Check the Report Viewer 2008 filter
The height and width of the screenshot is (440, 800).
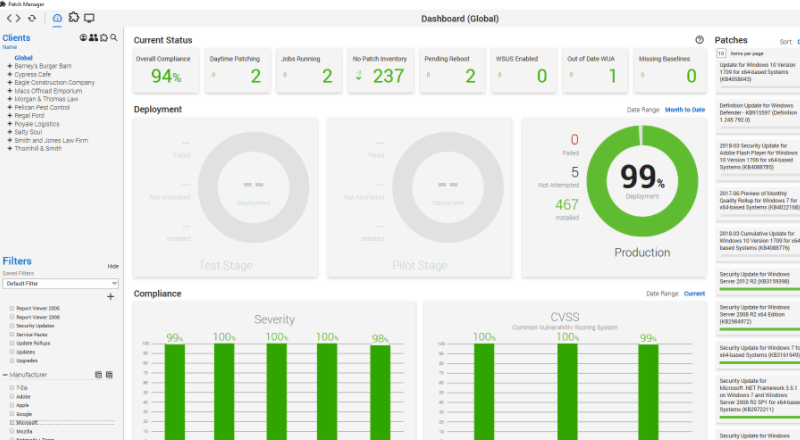(12, 317)
